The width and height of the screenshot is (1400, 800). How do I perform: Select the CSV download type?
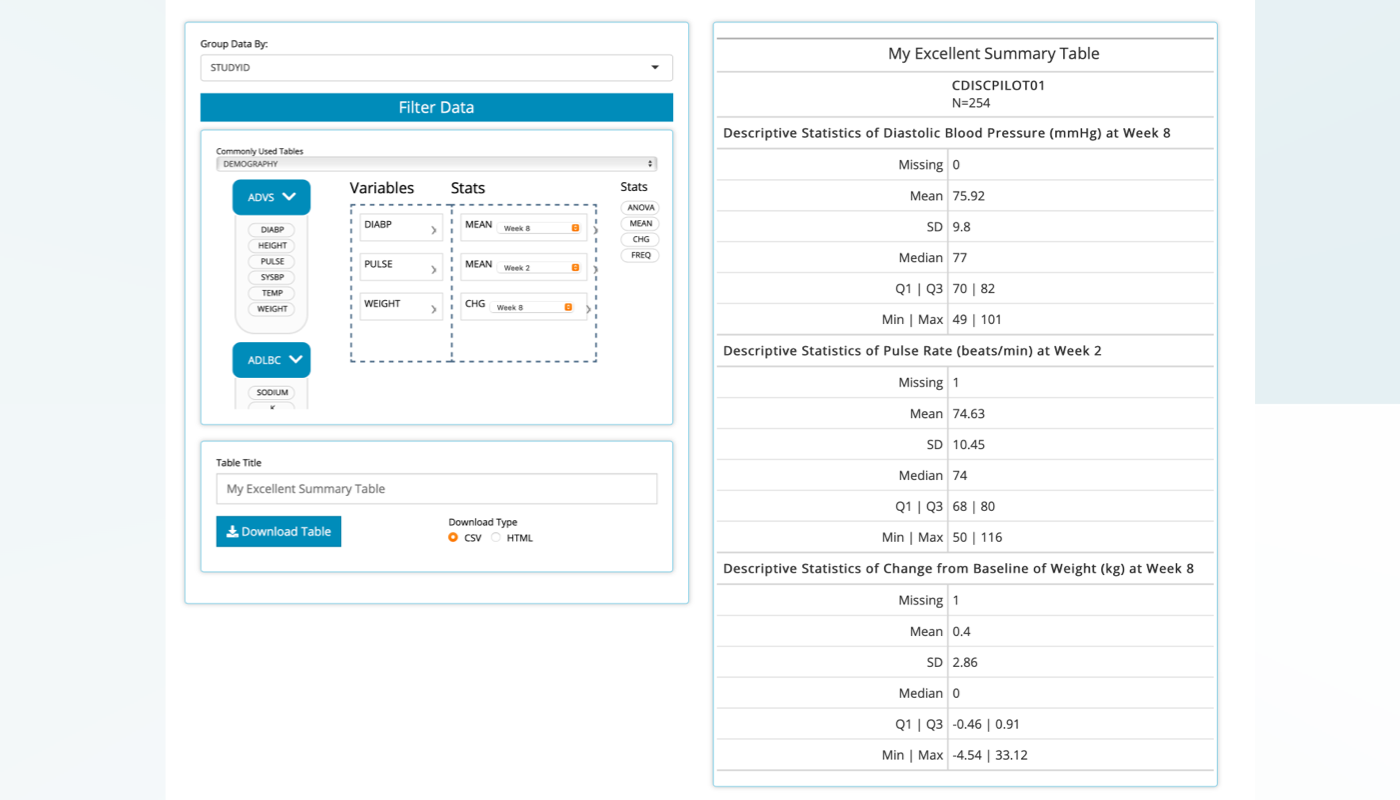pos(453,538)
